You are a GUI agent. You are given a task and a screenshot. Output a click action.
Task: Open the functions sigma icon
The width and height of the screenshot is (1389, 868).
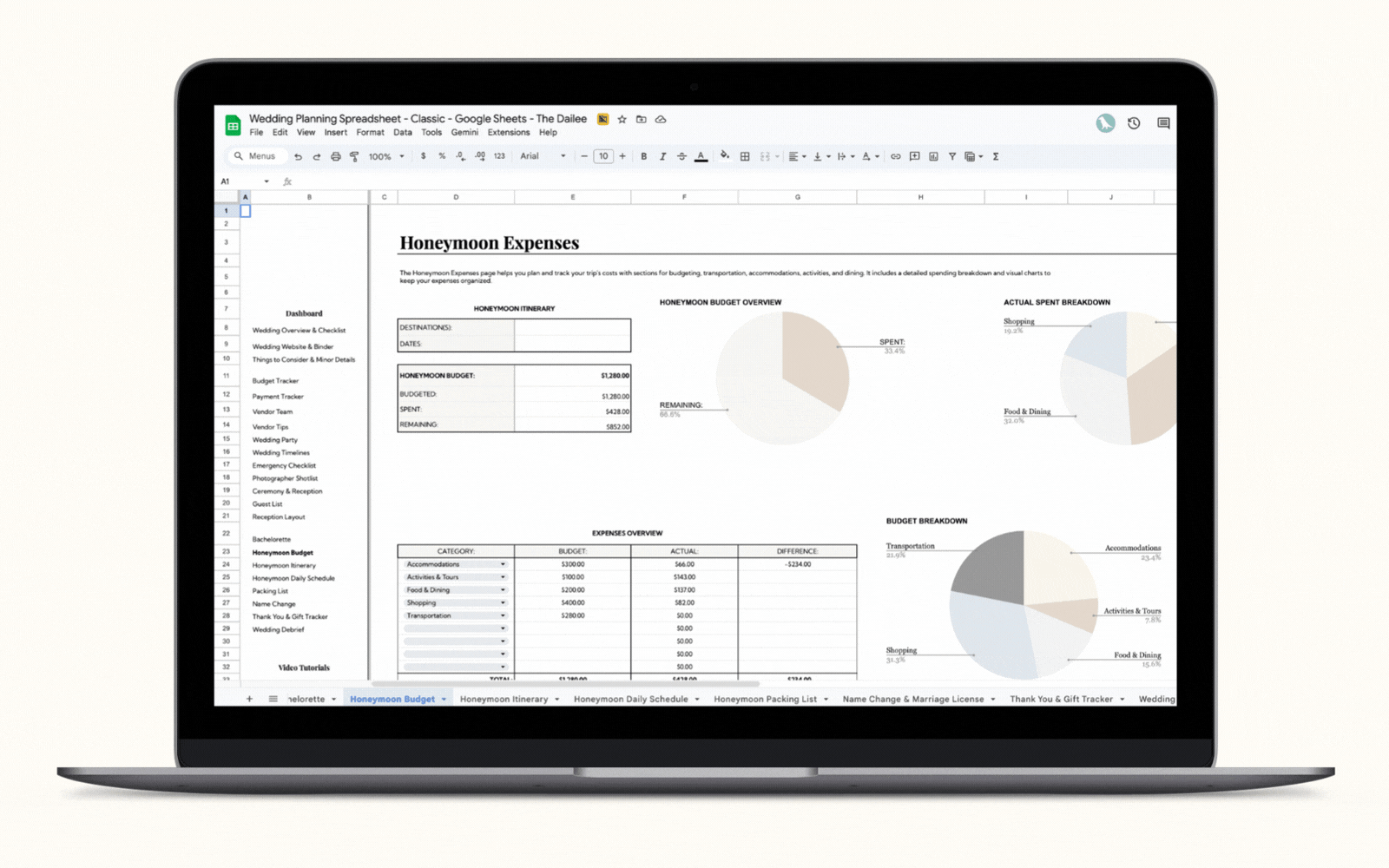coord(996,157)
